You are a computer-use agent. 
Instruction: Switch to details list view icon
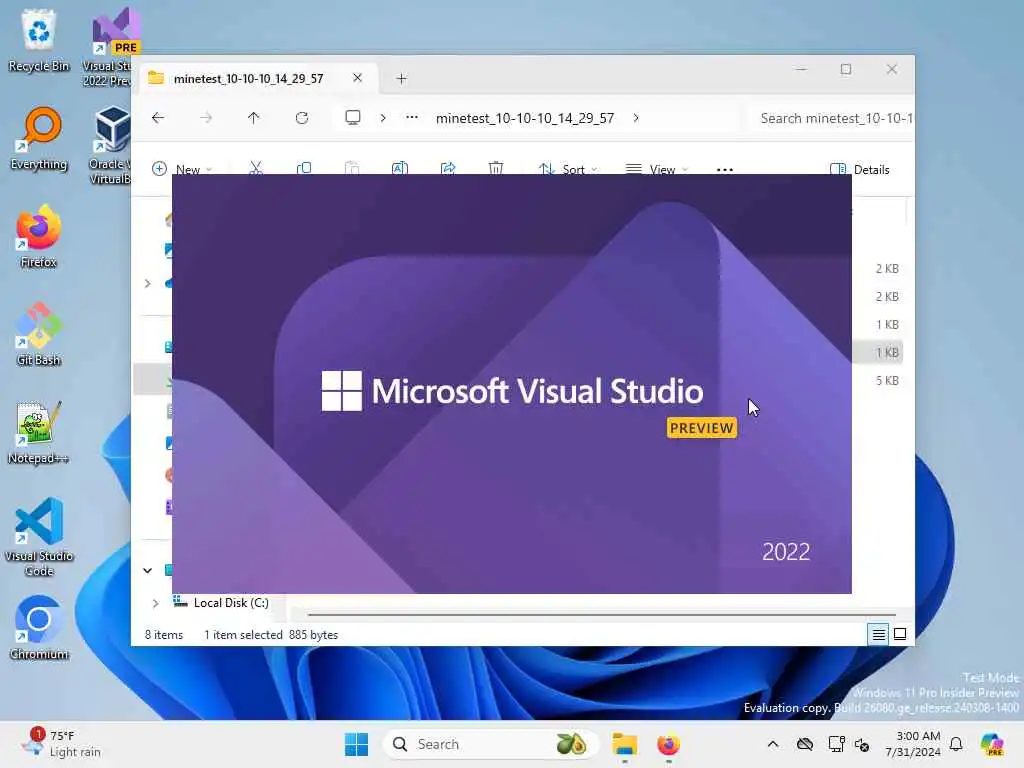pos(878,634)
